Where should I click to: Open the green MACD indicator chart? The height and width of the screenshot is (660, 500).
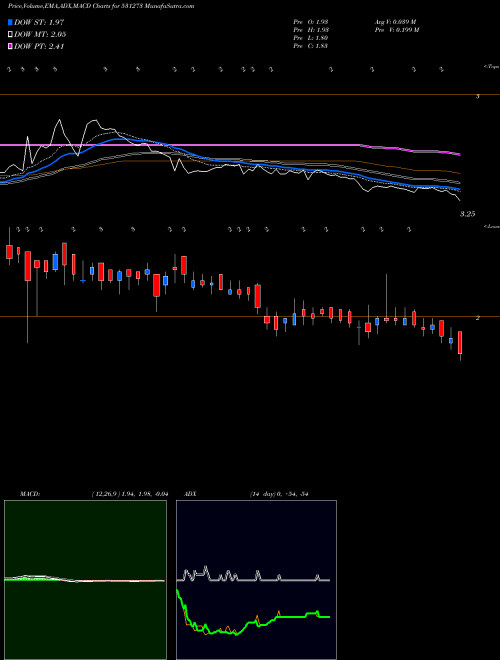coord(85,580)
